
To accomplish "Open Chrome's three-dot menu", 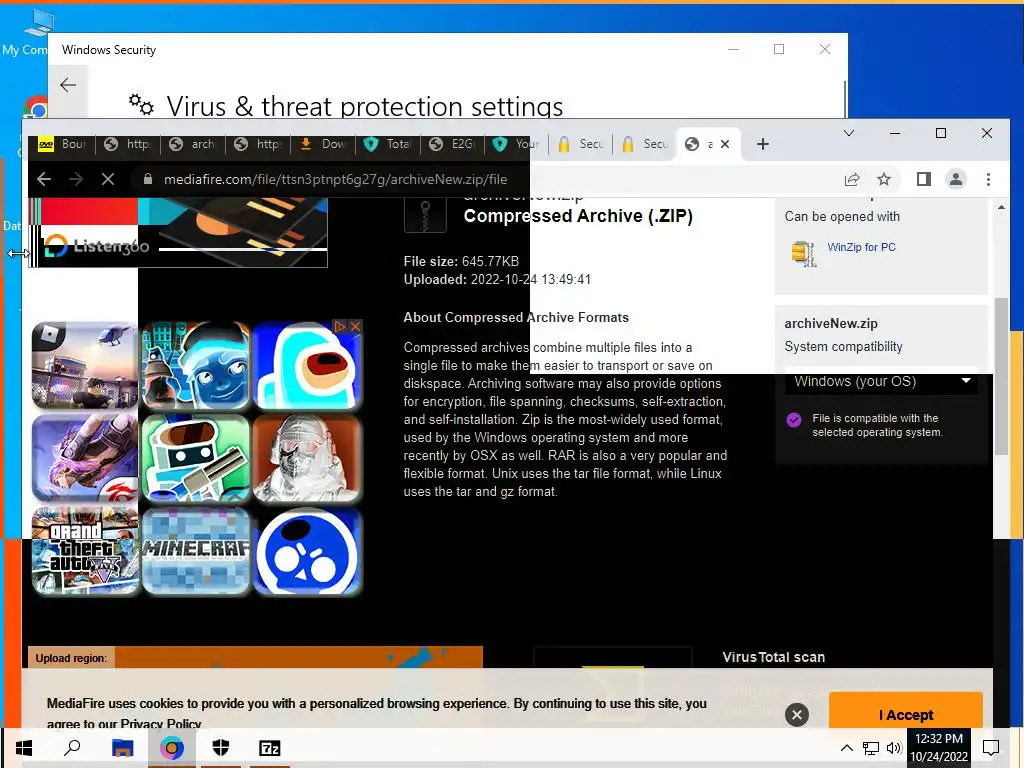I will point(988,179).
